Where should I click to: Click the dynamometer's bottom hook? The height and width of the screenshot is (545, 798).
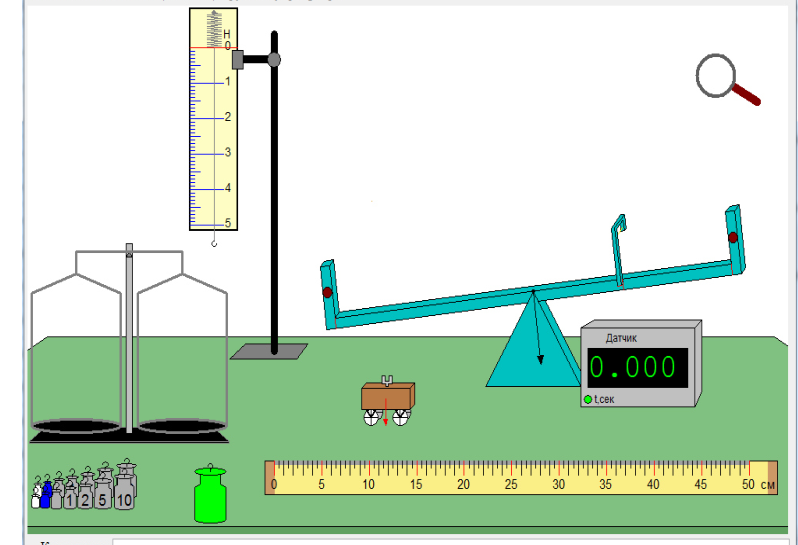[x=214, y=244]
